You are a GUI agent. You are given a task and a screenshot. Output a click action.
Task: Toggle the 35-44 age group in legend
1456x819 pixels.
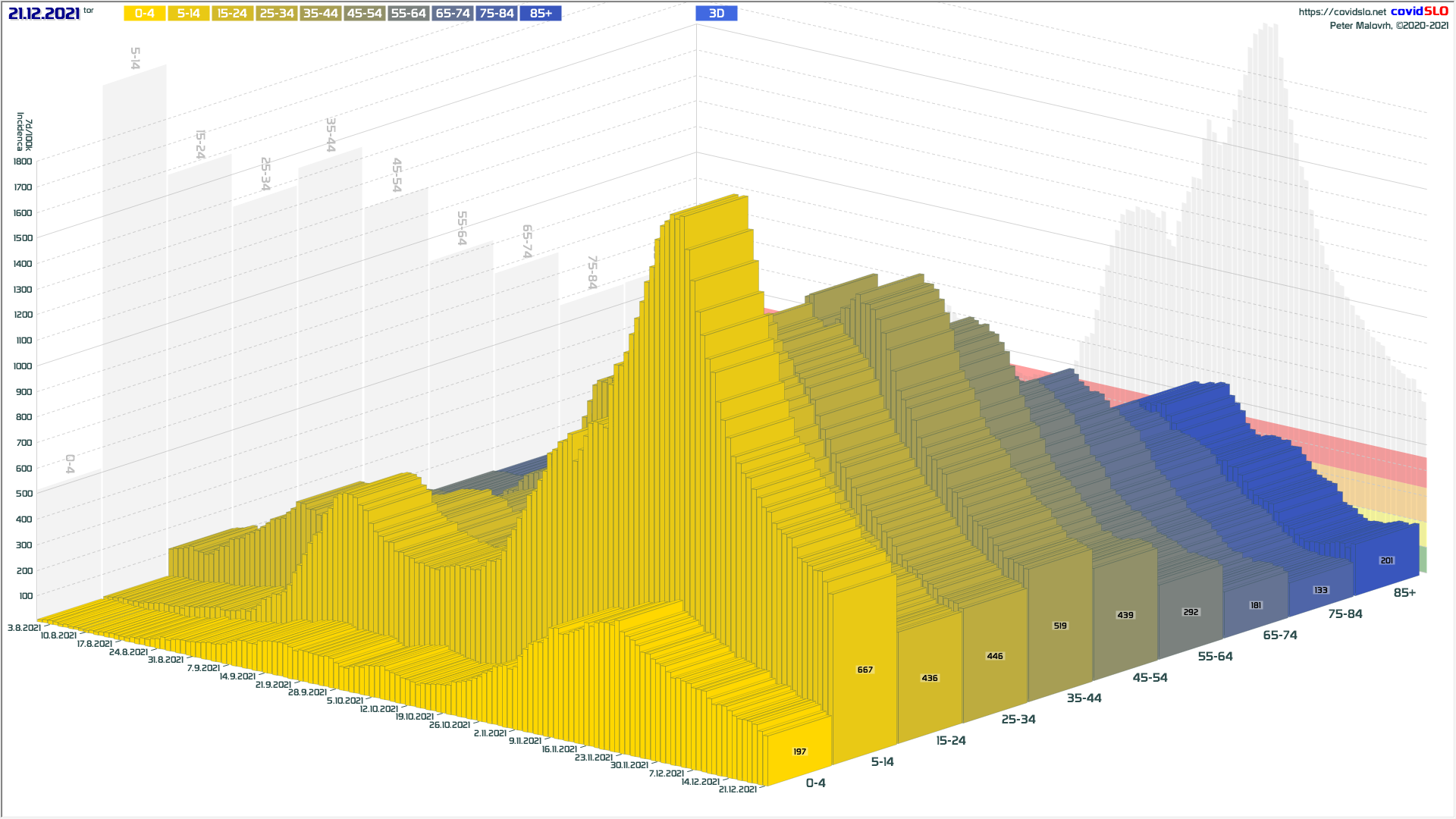[320, 14]
